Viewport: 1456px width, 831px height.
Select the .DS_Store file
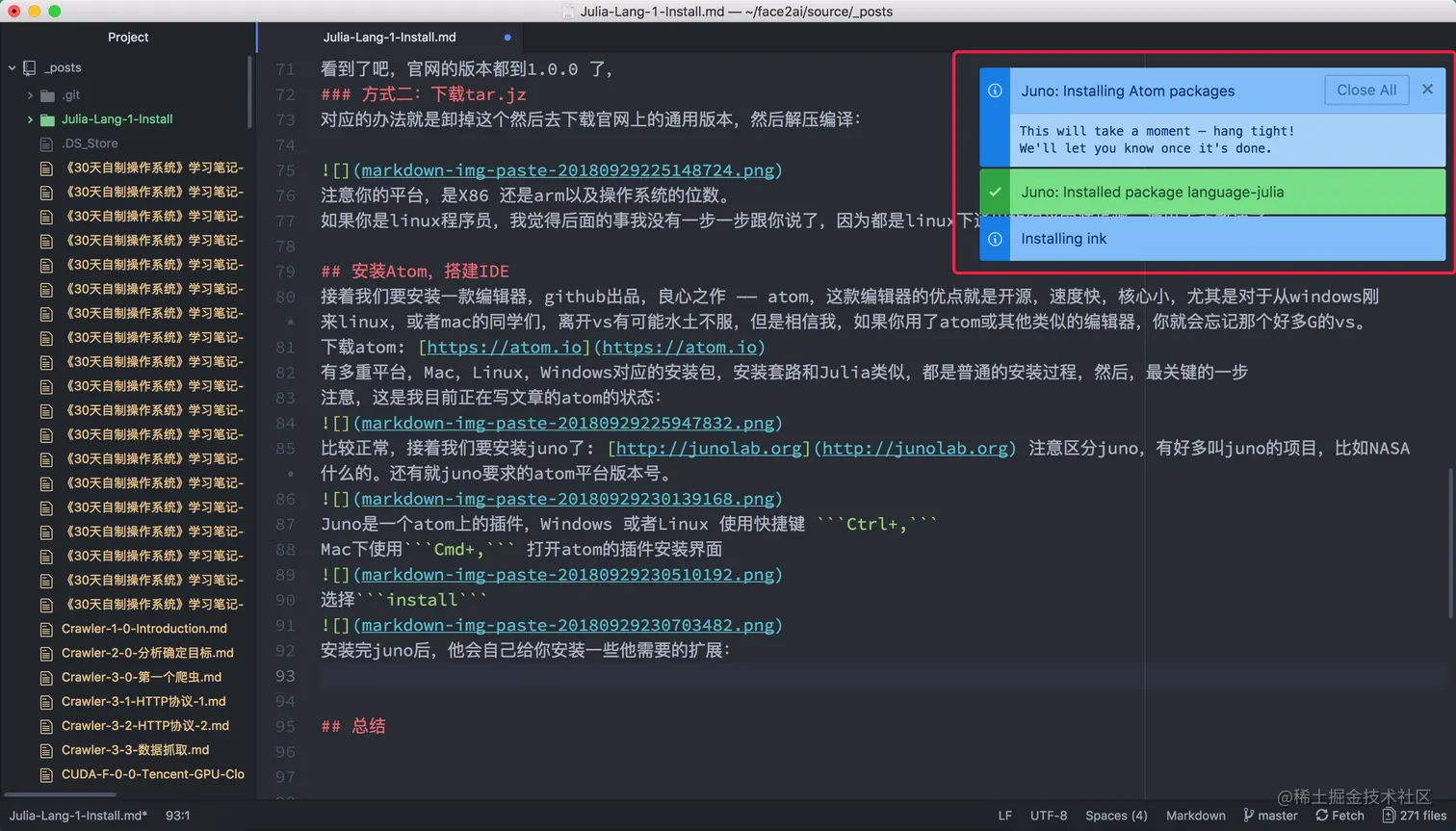(90, 143)
